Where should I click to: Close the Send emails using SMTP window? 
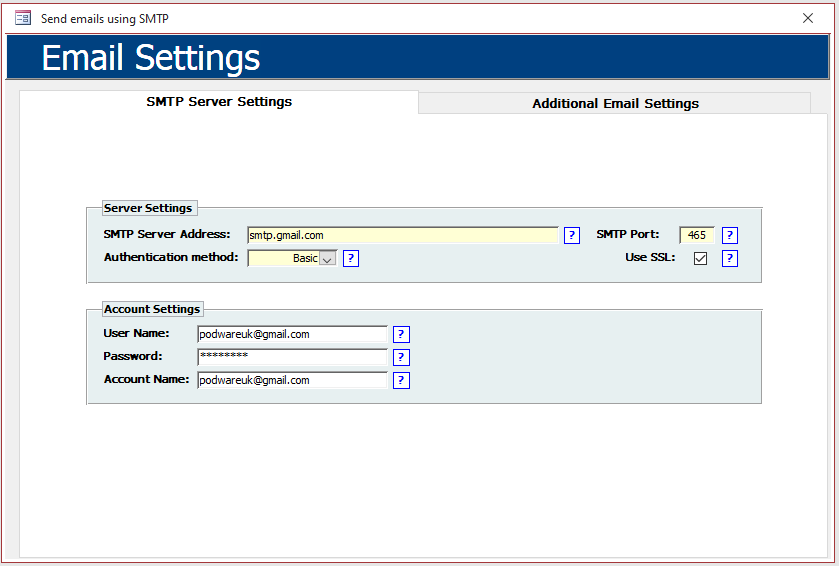point(808,18)
